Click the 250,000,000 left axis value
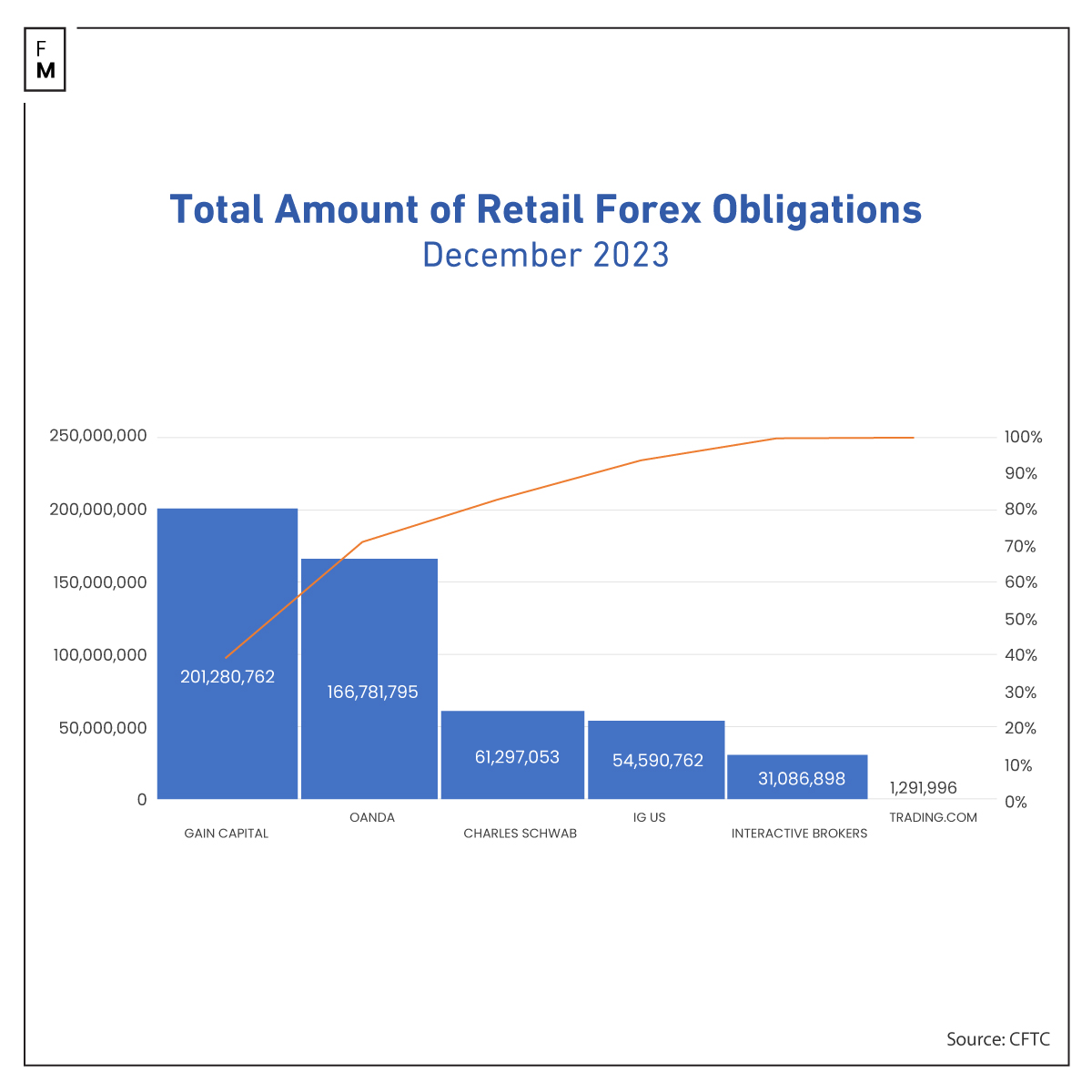 point(98,436)
